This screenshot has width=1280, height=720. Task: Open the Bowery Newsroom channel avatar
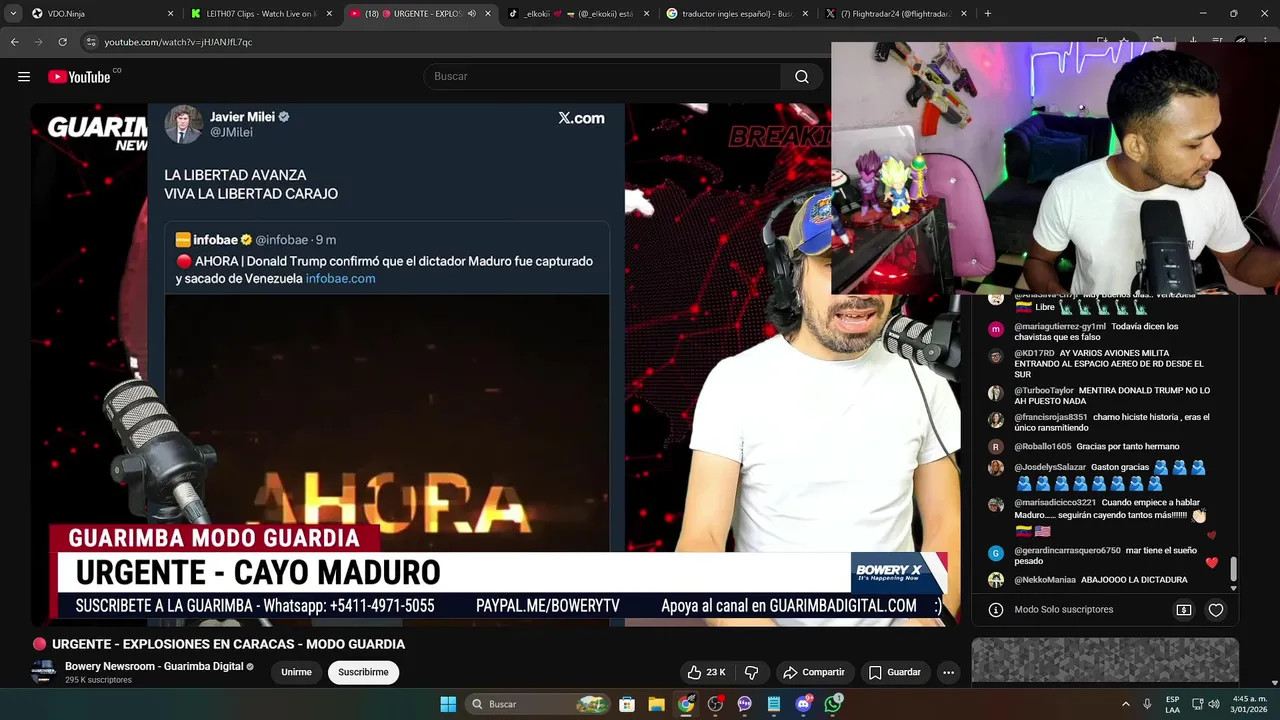(42, 672)
